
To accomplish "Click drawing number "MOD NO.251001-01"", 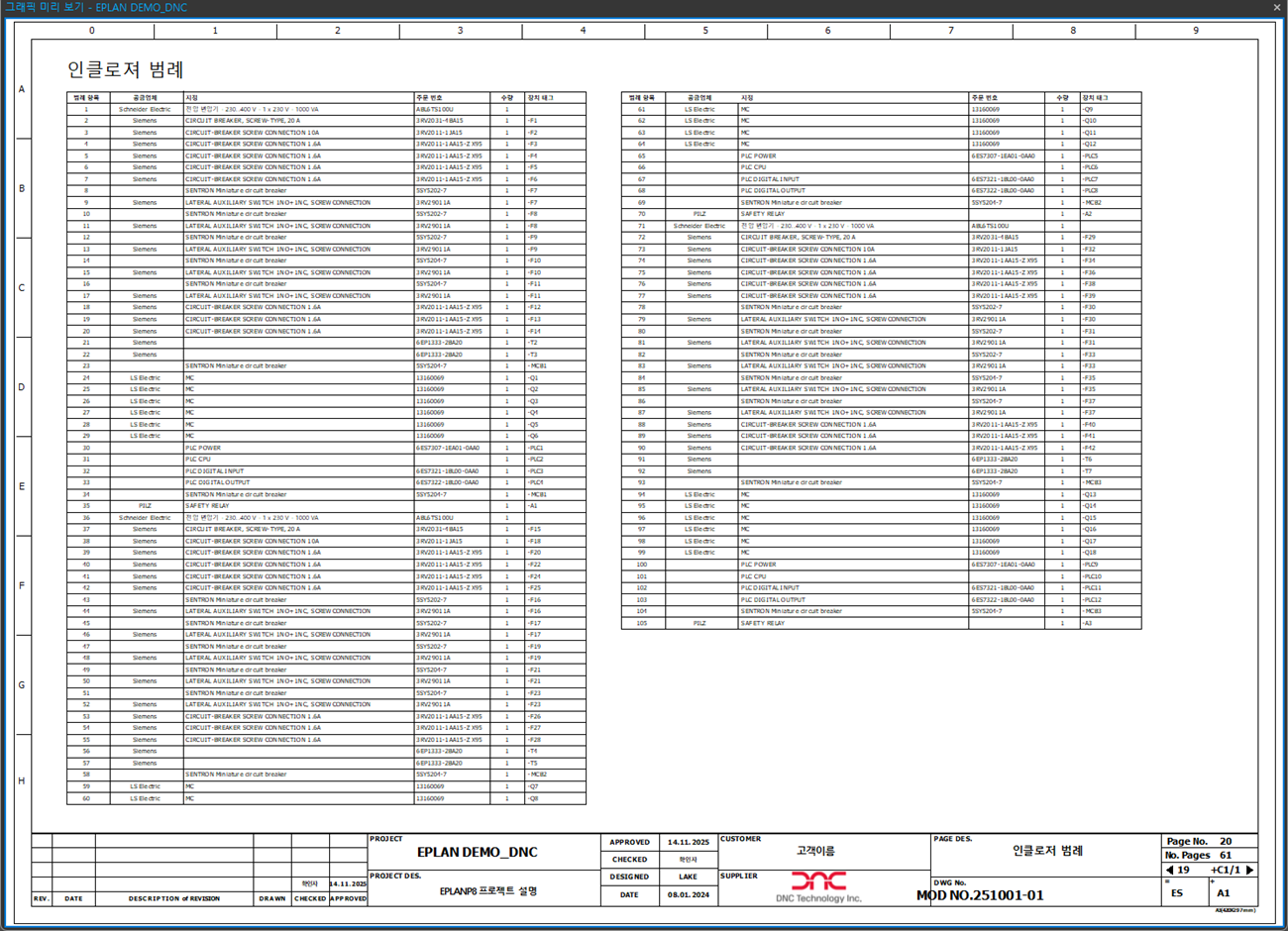I will 980,895.
